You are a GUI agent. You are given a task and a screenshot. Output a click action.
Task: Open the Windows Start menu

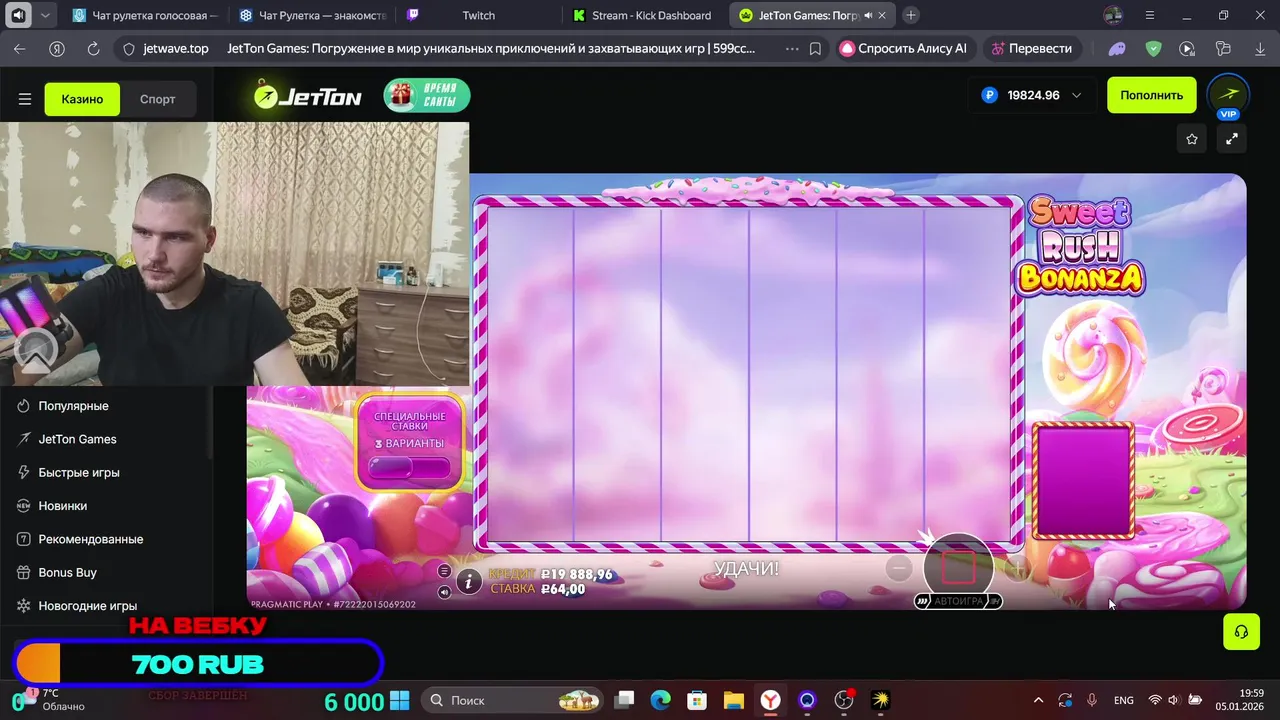pyautogui.click(x=400, y=700)
